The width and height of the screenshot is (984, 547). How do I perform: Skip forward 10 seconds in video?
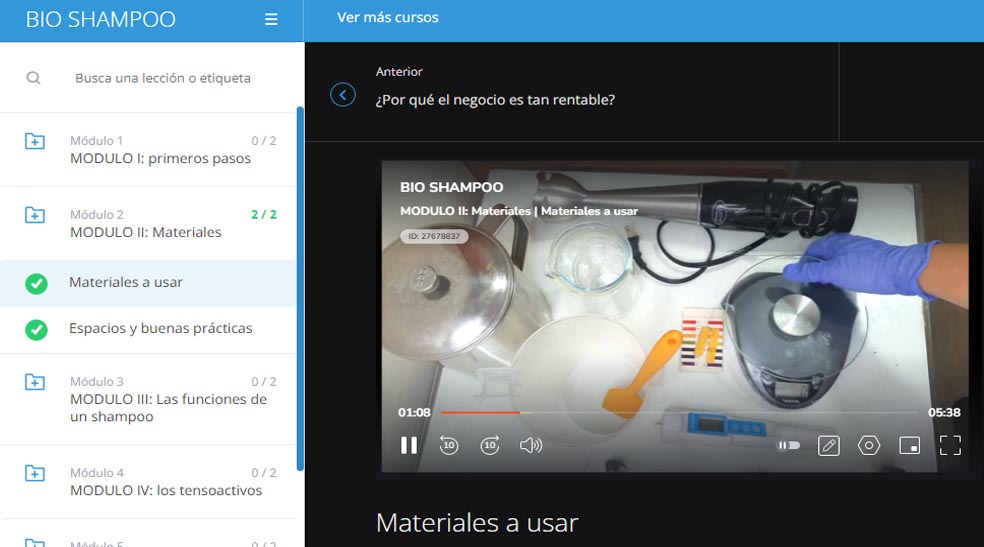(x=490, y=445)
